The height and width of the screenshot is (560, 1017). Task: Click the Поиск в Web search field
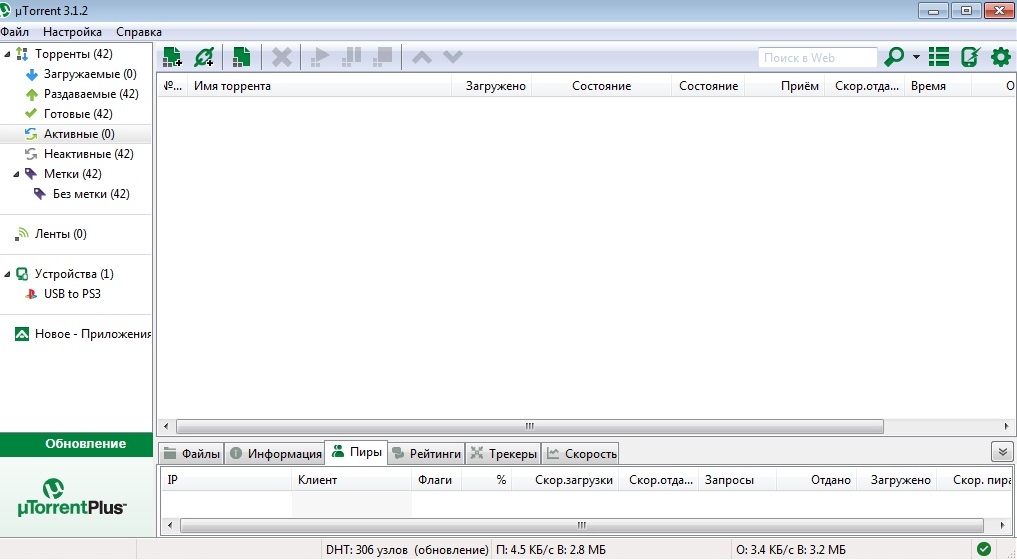(x=816, y=58)
